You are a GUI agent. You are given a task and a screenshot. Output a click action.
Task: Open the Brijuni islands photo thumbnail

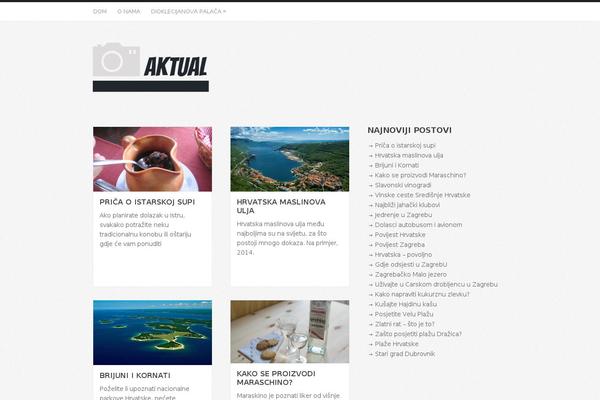[x=152, y=333]
